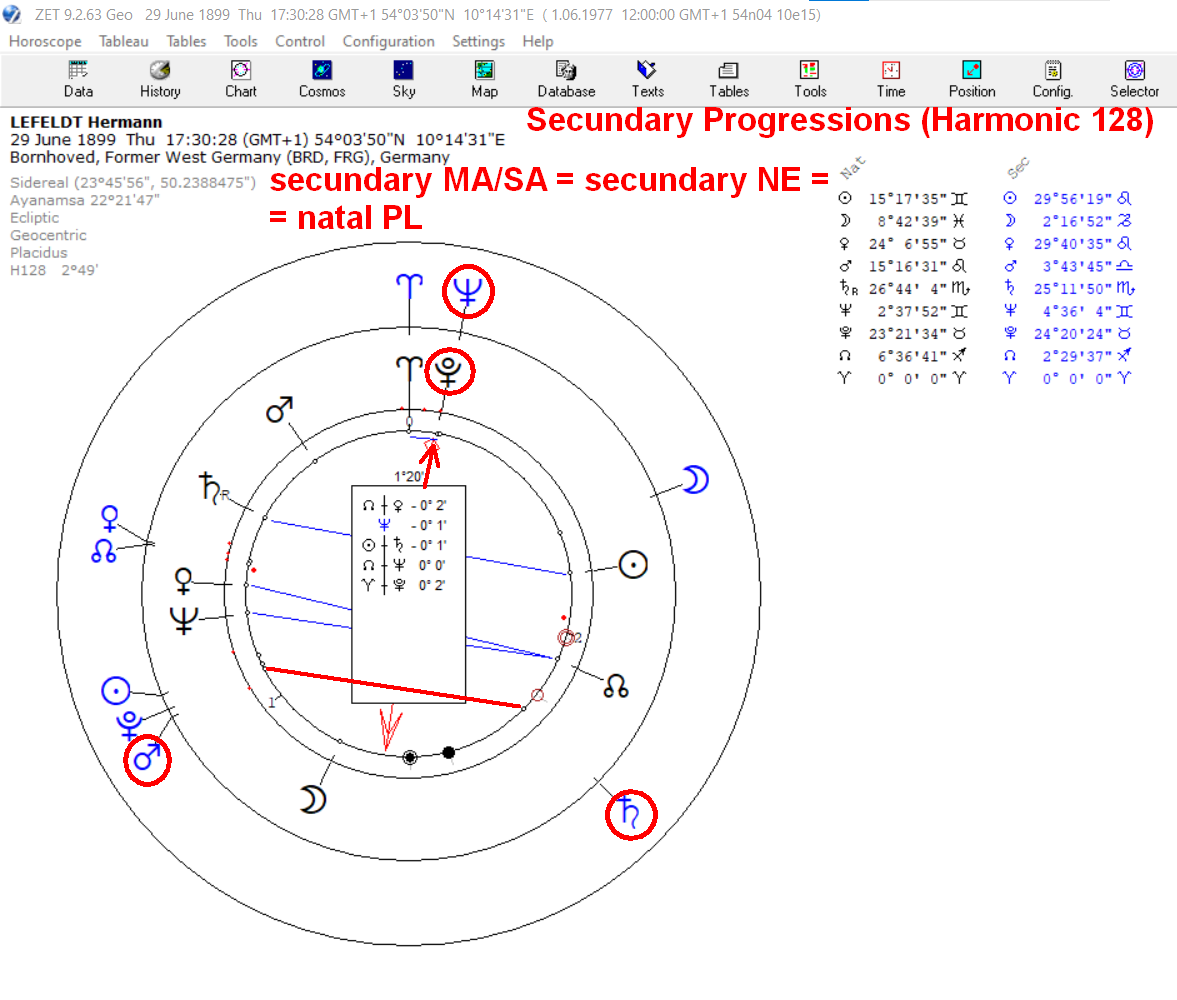This screenshot has height=1000, width=1177.
Task: Click the black North Node glyph
Action: click(616, 686)
